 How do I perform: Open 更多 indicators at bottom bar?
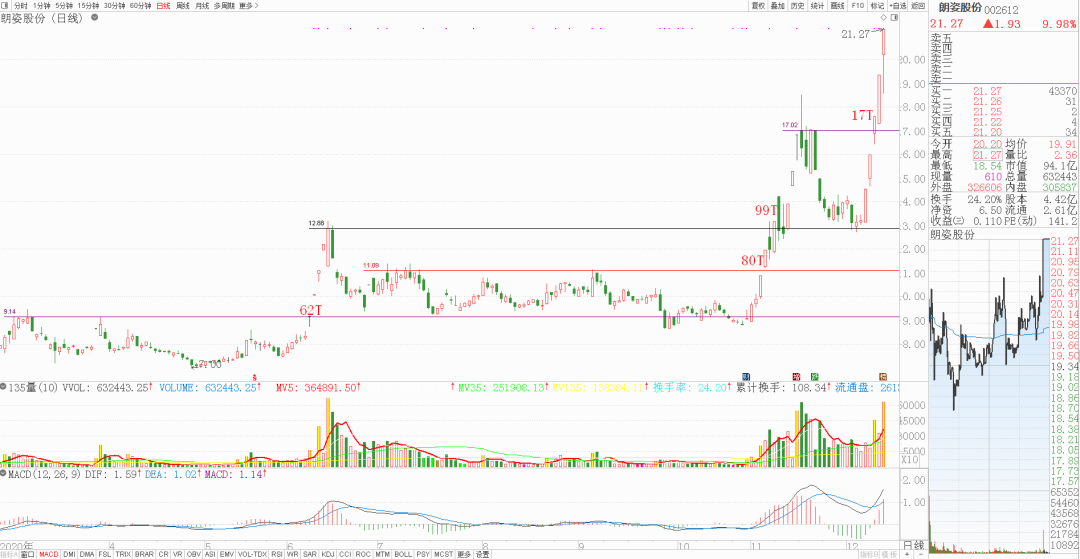coord(464,554)
